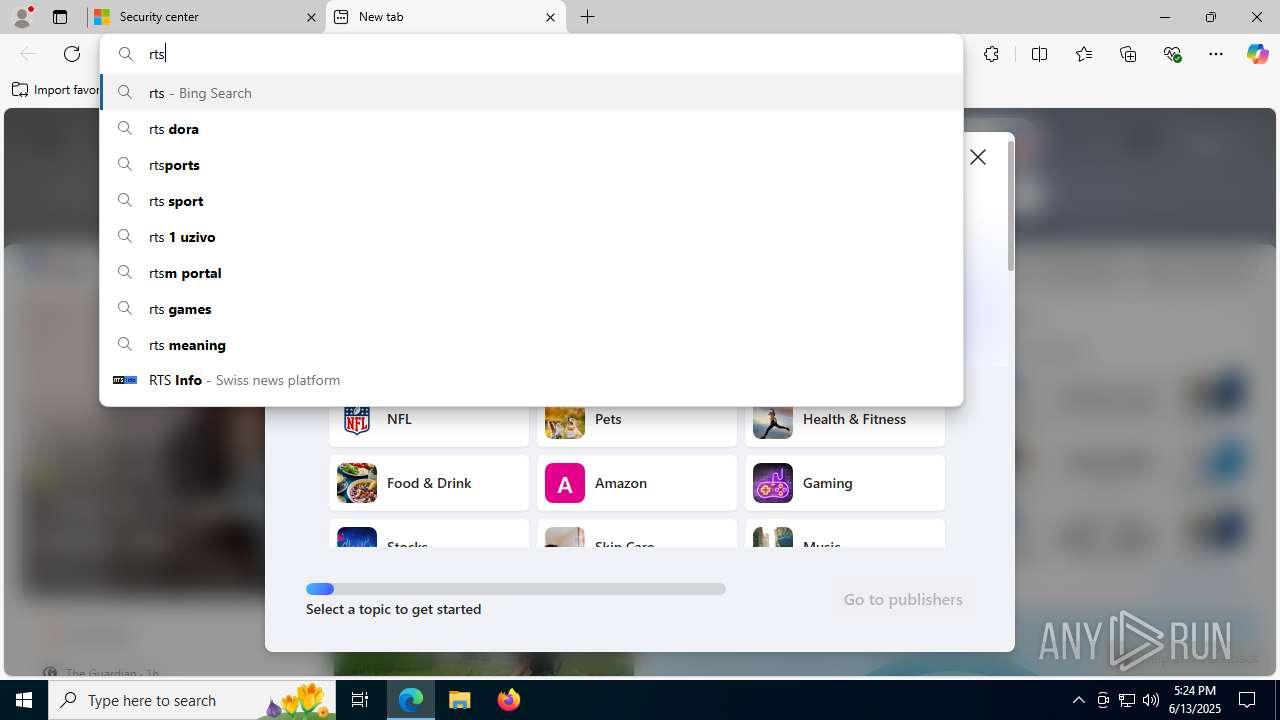1280x720 pixels.
Task: Launch Firefox from the taskbar
Action: coord(508,700)
